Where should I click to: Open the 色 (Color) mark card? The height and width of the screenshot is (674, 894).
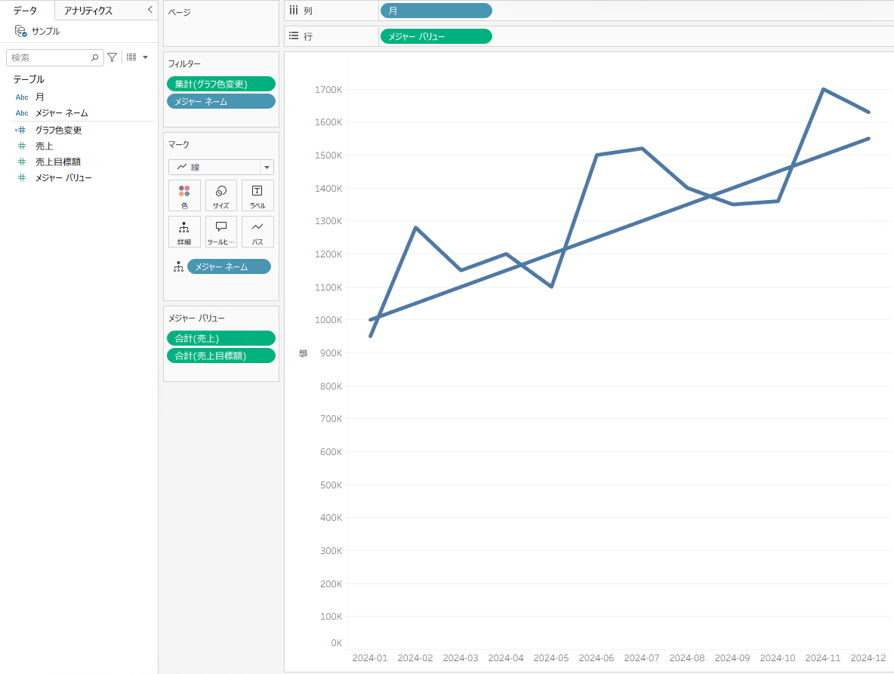tap(184, 196)
